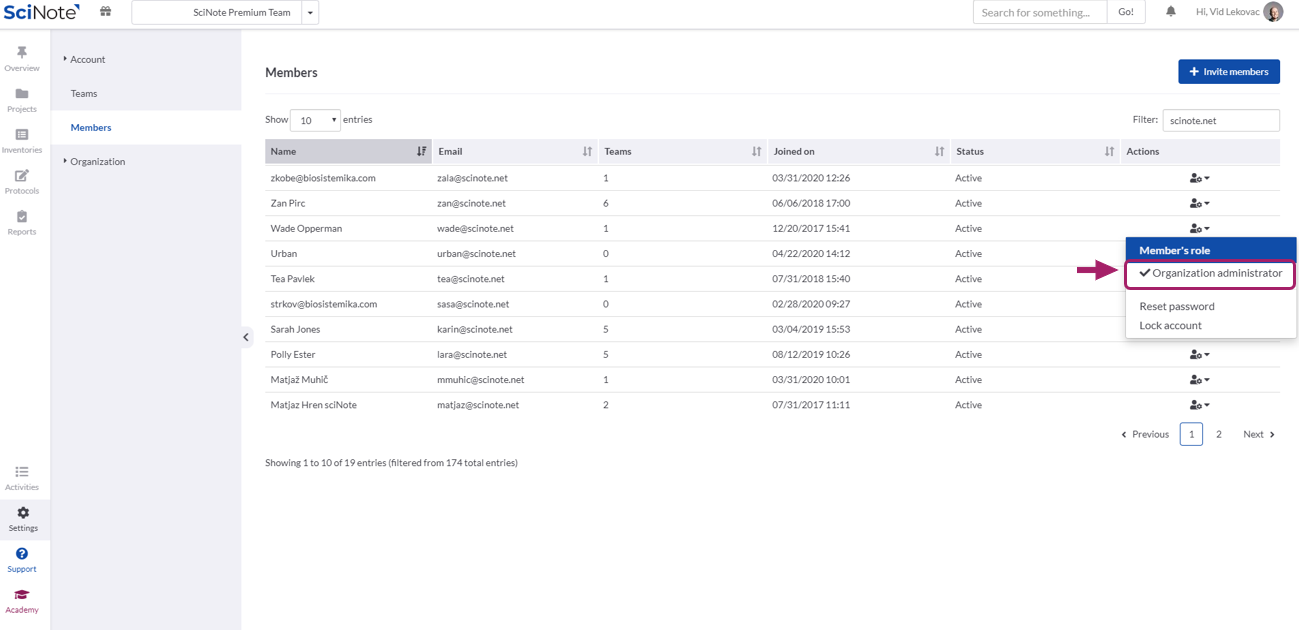Select Members in settings navigation
1299x630 pixels.
pyautogui.click(x=91, y=127)
